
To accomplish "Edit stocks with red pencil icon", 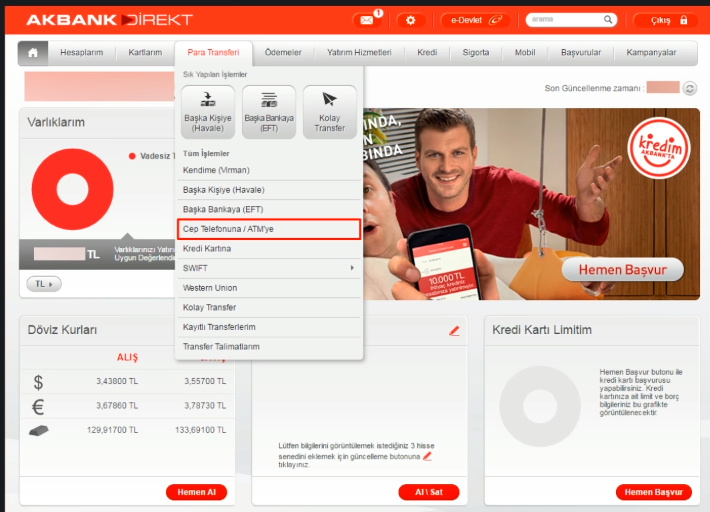I will pos(454,331).
